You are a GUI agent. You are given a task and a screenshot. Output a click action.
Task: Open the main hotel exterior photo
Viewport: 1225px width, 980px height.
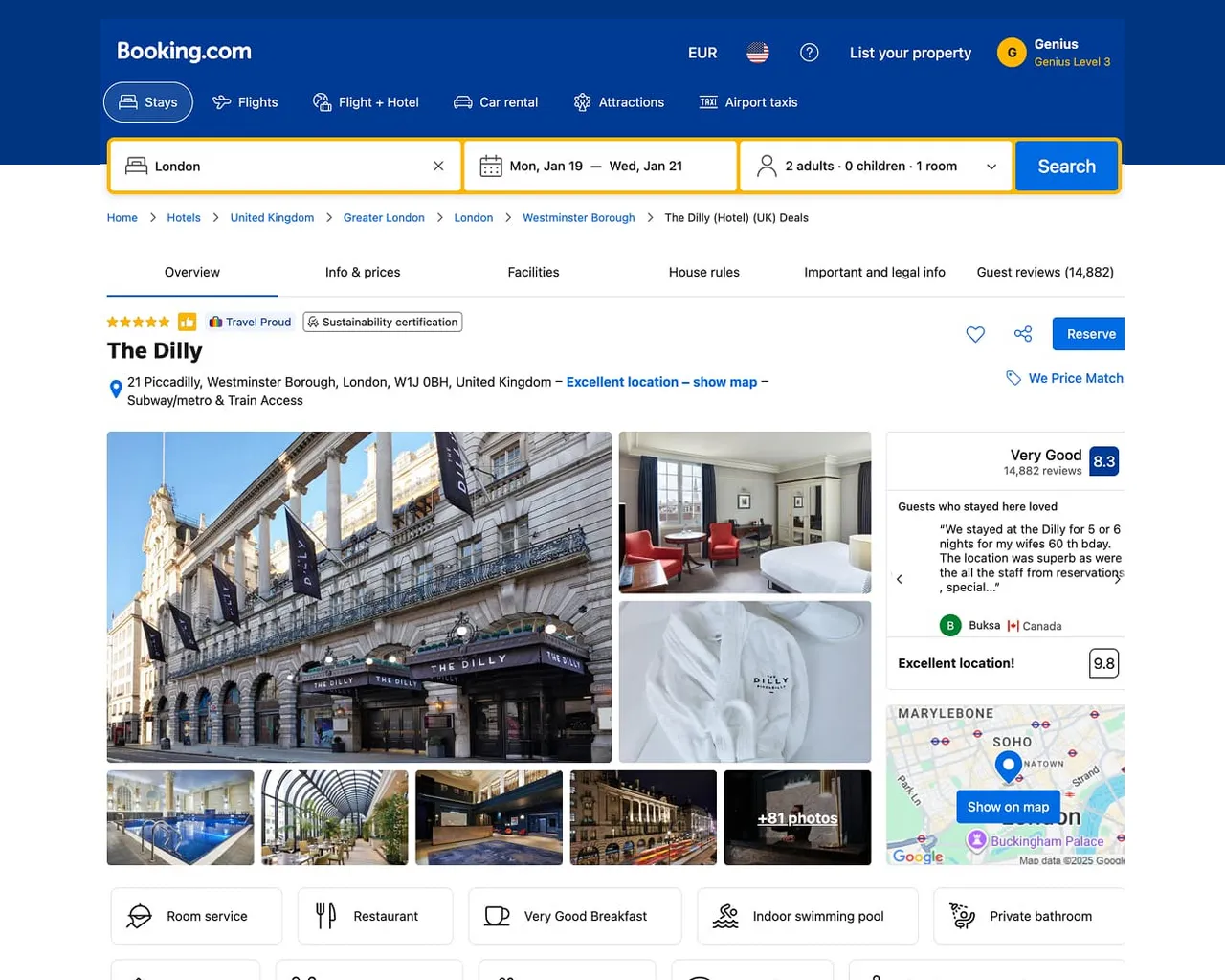click(359, 597)
